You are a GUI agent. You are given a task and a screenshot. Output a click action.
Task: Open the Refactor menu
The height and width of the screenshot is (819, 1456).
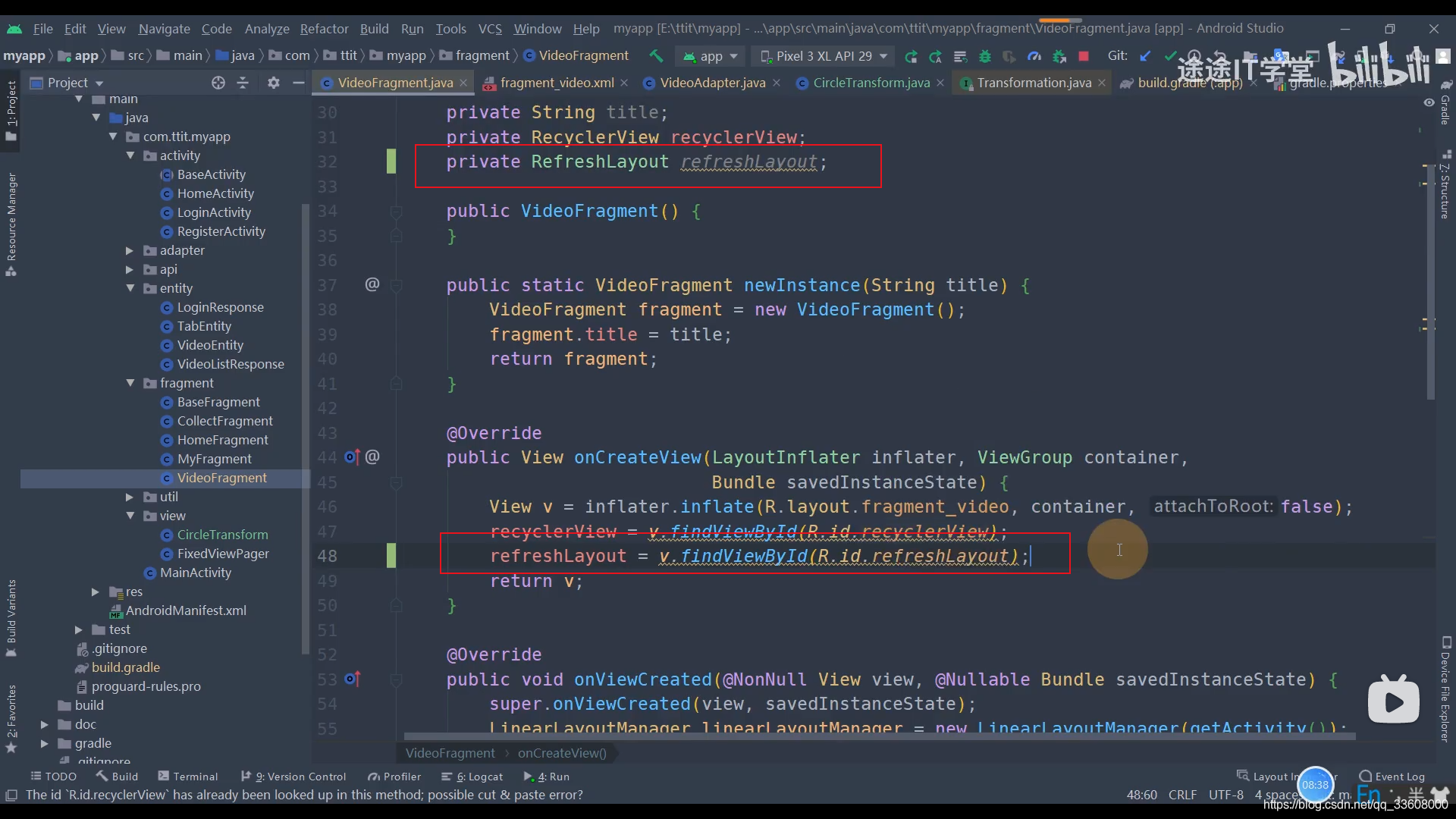[x=324, y=29]
